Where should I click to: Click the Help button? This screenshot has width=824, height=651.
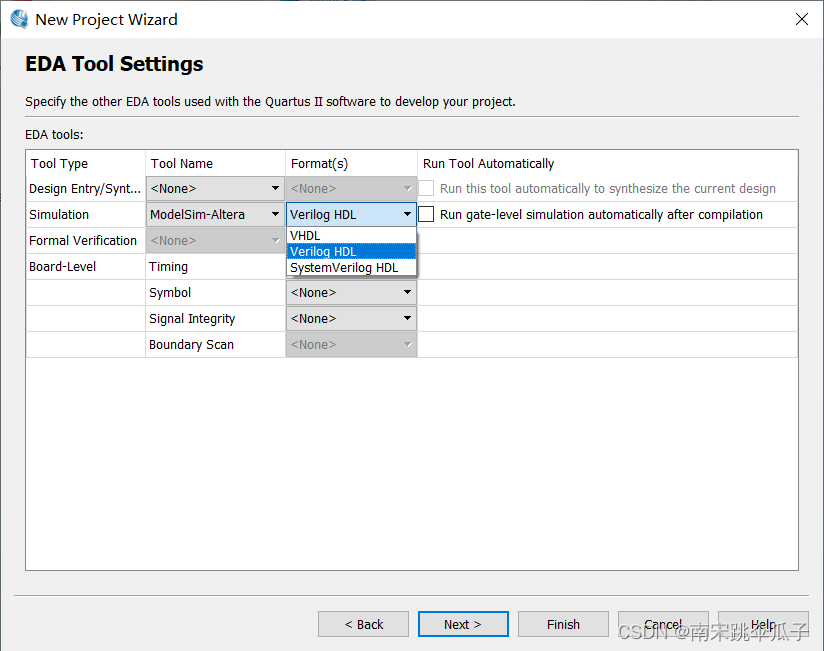tap(763, 624)
